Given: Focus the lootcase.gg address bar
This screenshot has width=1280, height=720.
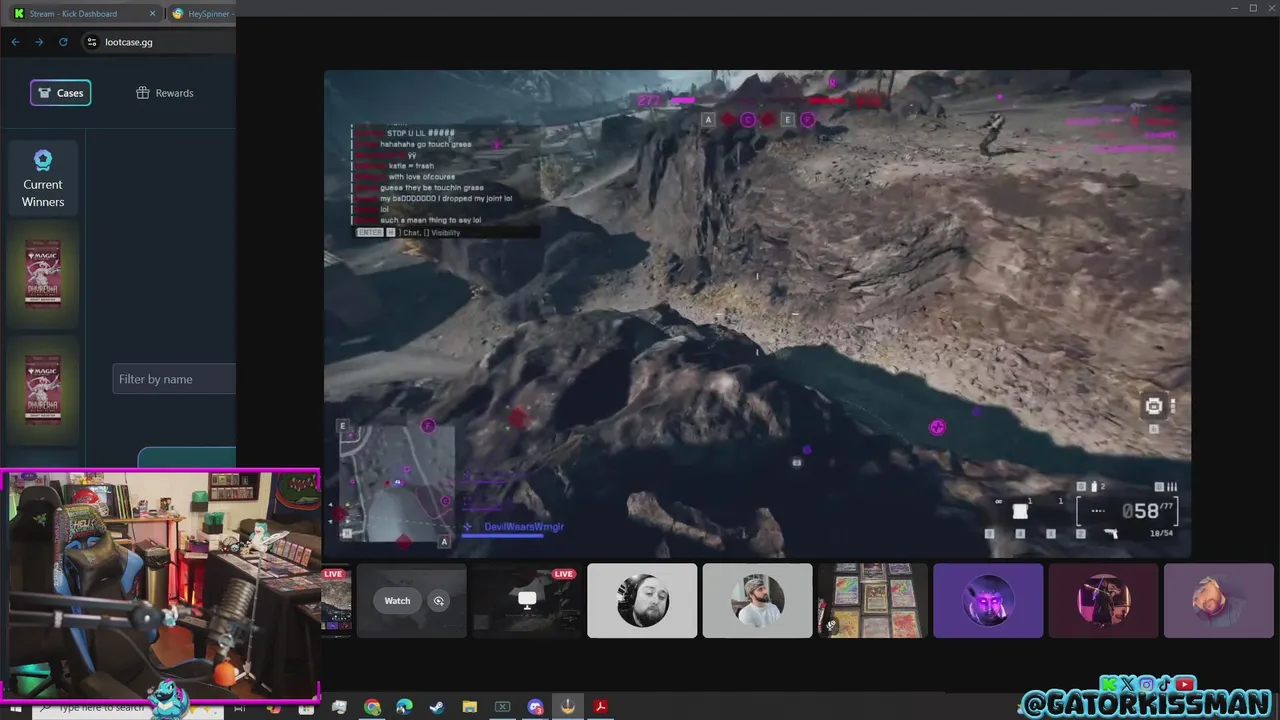Looking at the screenshot, I should pyautogui.click(x=160, y=42).
